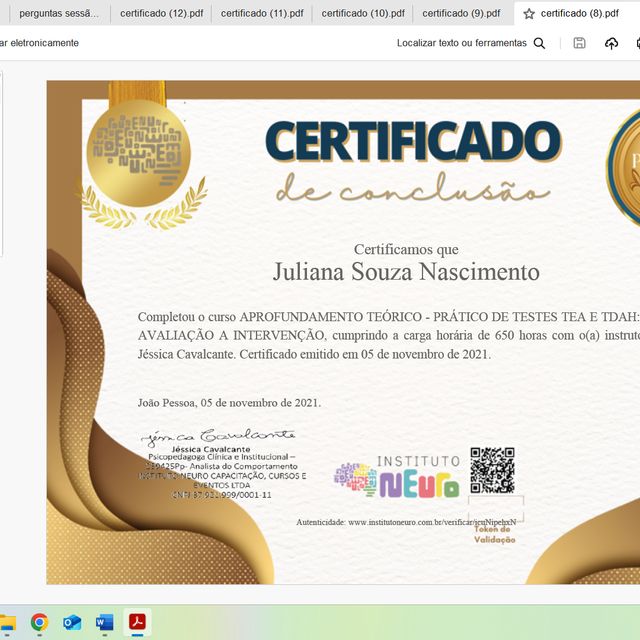This screenshot has height=640, width=640.
Task: Open Outlook from taskbar
Action: pos(72,622)
